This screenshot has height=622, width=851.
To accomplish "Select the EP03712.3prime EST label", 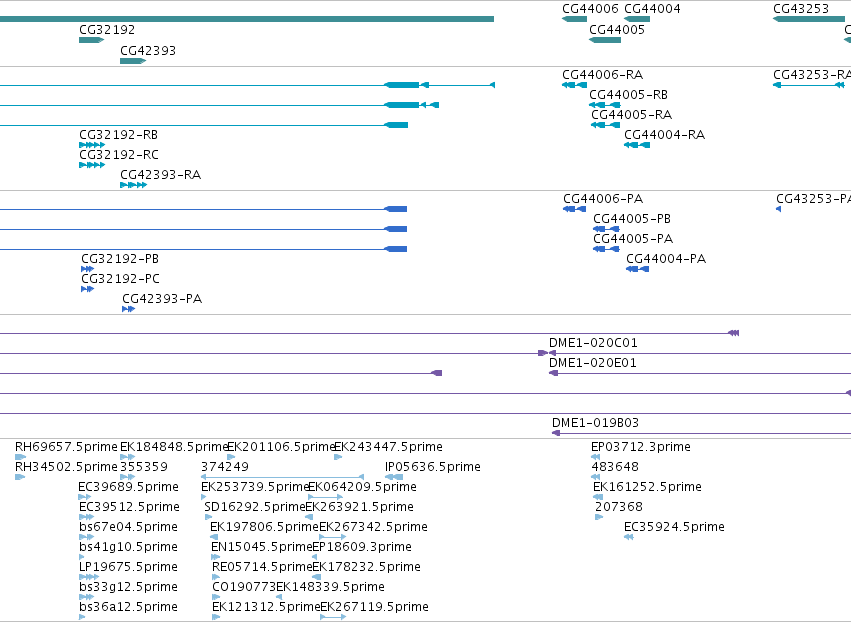I will [640, 447].
